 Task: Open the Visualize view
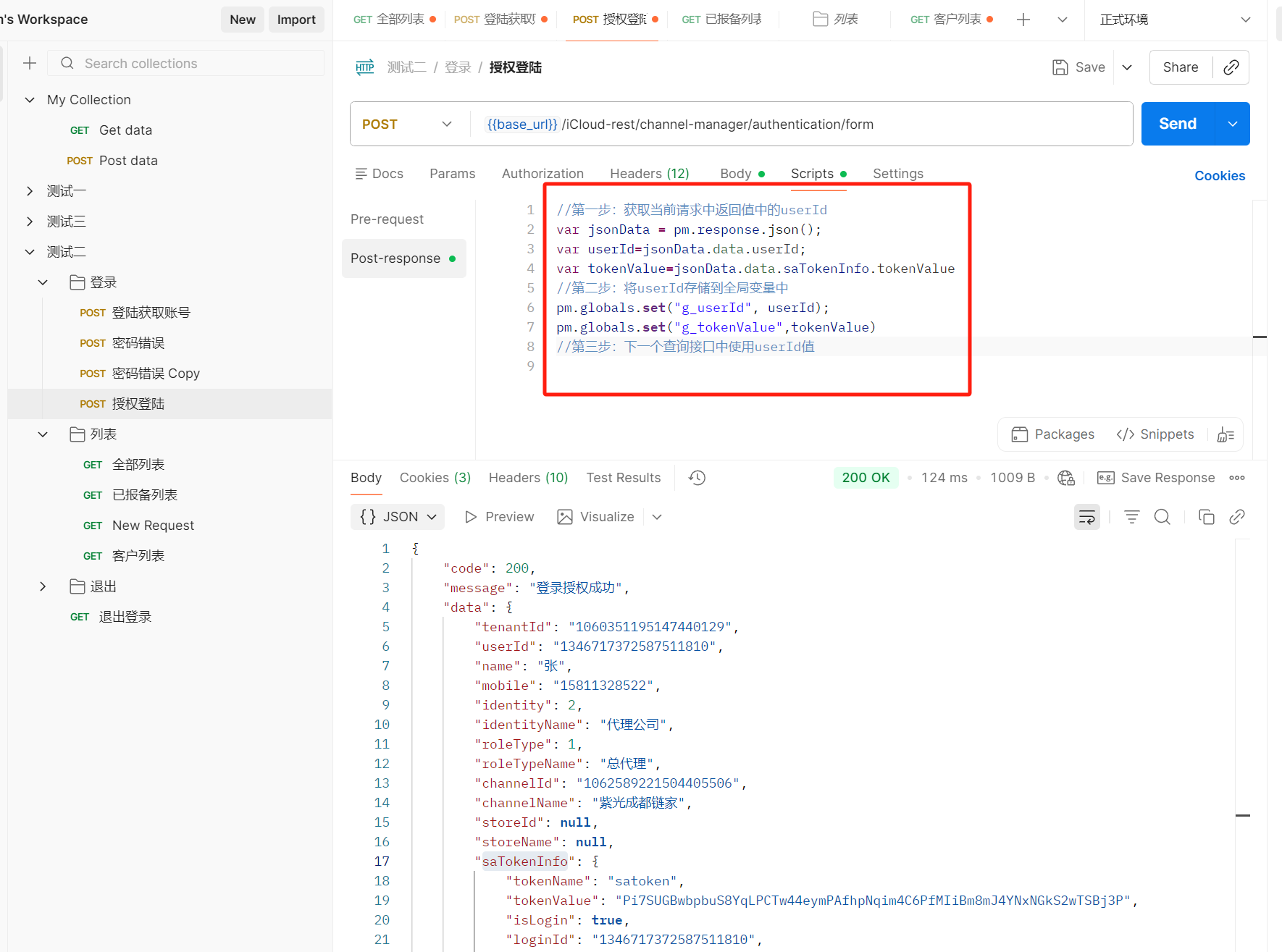(595, 517)
